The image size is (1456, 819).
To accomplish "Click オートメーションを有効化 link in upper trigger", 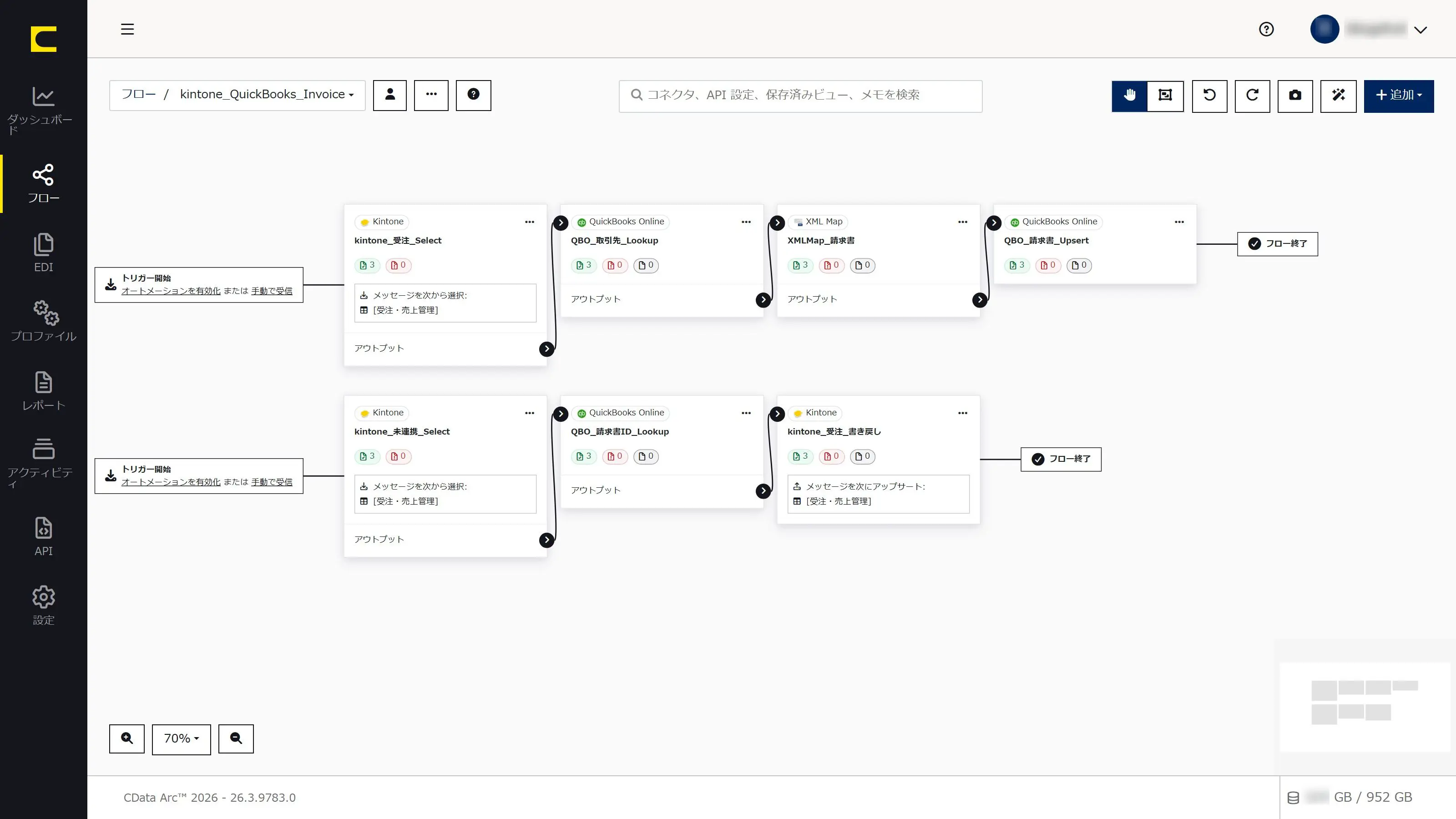I will click(171, 291).
